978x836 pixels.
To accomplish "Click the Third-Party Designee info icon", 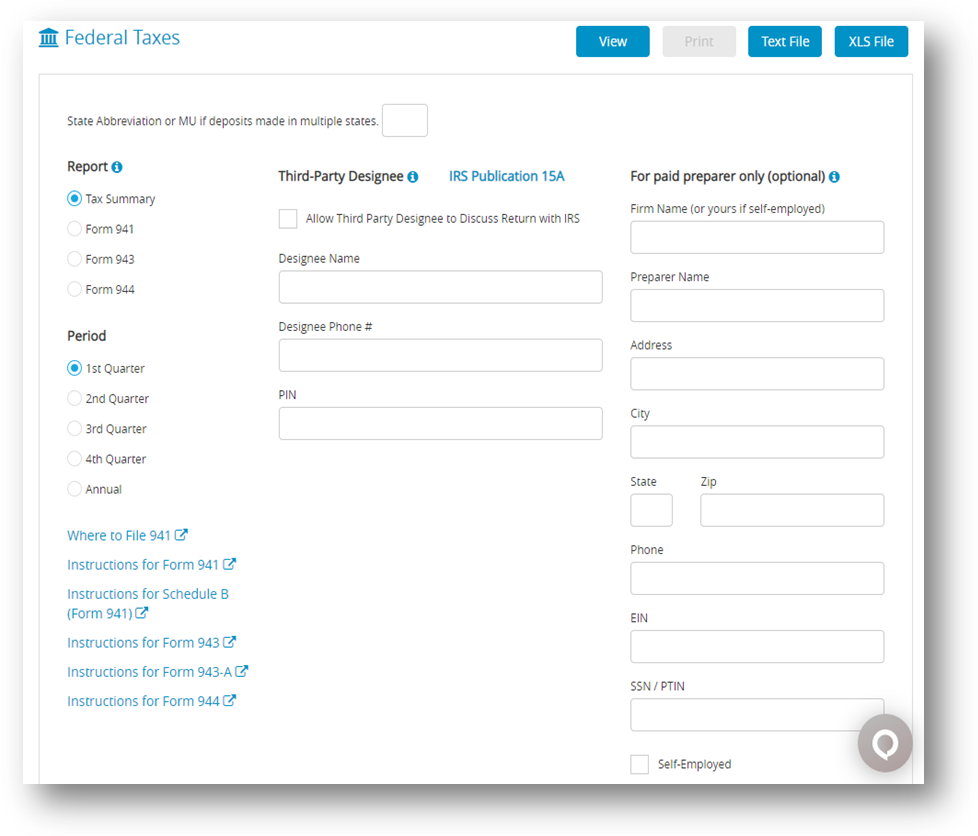I will tap(415, 176).
